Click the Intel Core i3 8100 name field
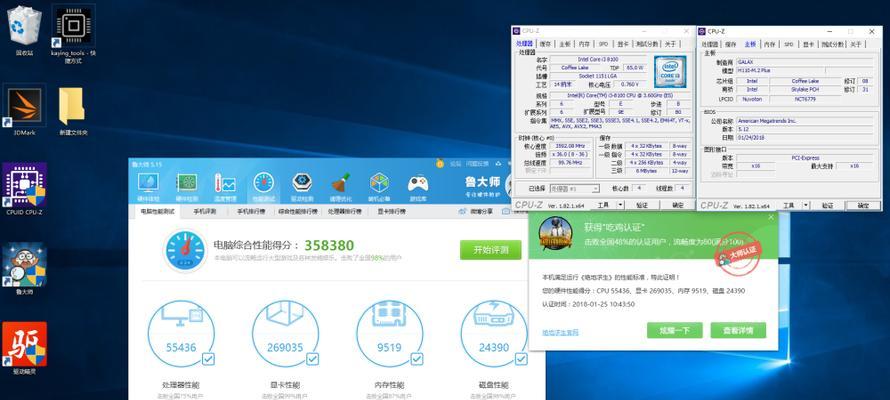Image resolution: width=890 pixels, height=400 pixels. pos(600,59)
